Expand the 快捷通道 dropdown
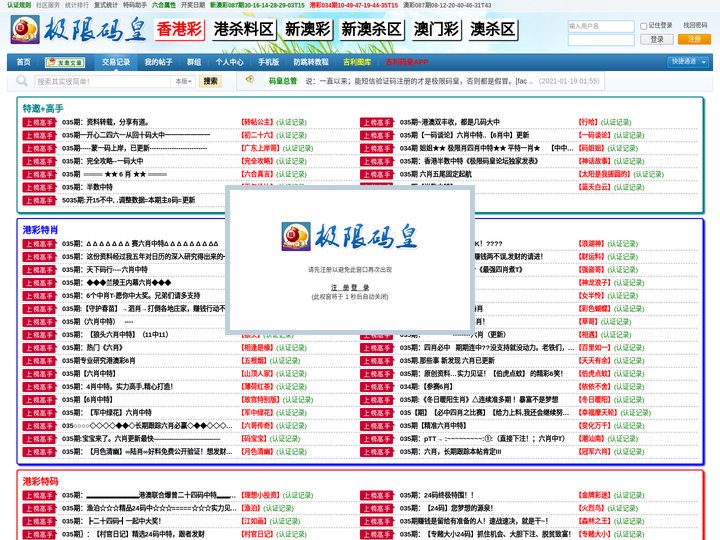The image size is (720, 540). point(687,62)
